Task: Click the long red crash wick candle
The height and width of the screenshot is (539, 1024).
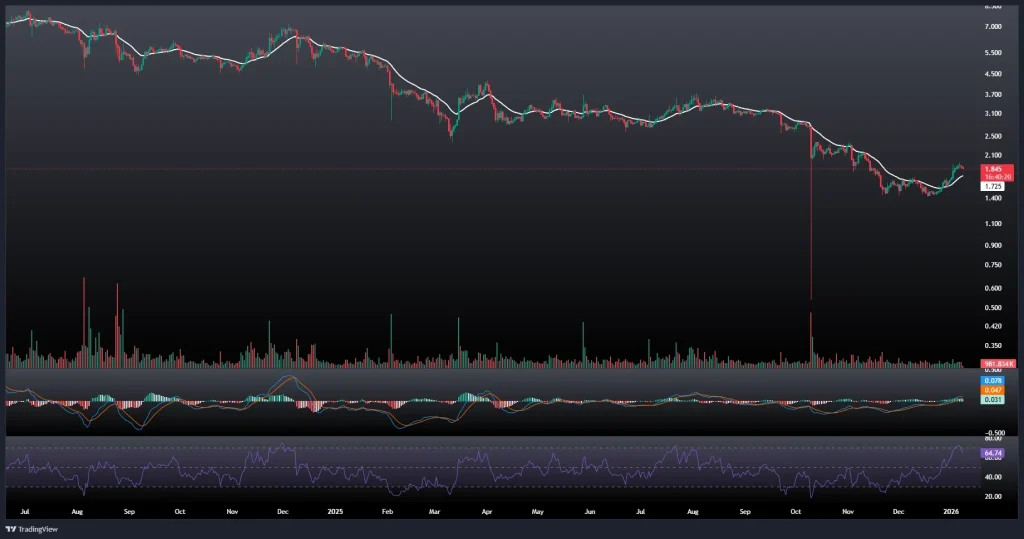Action: click(x=810, y=230)
